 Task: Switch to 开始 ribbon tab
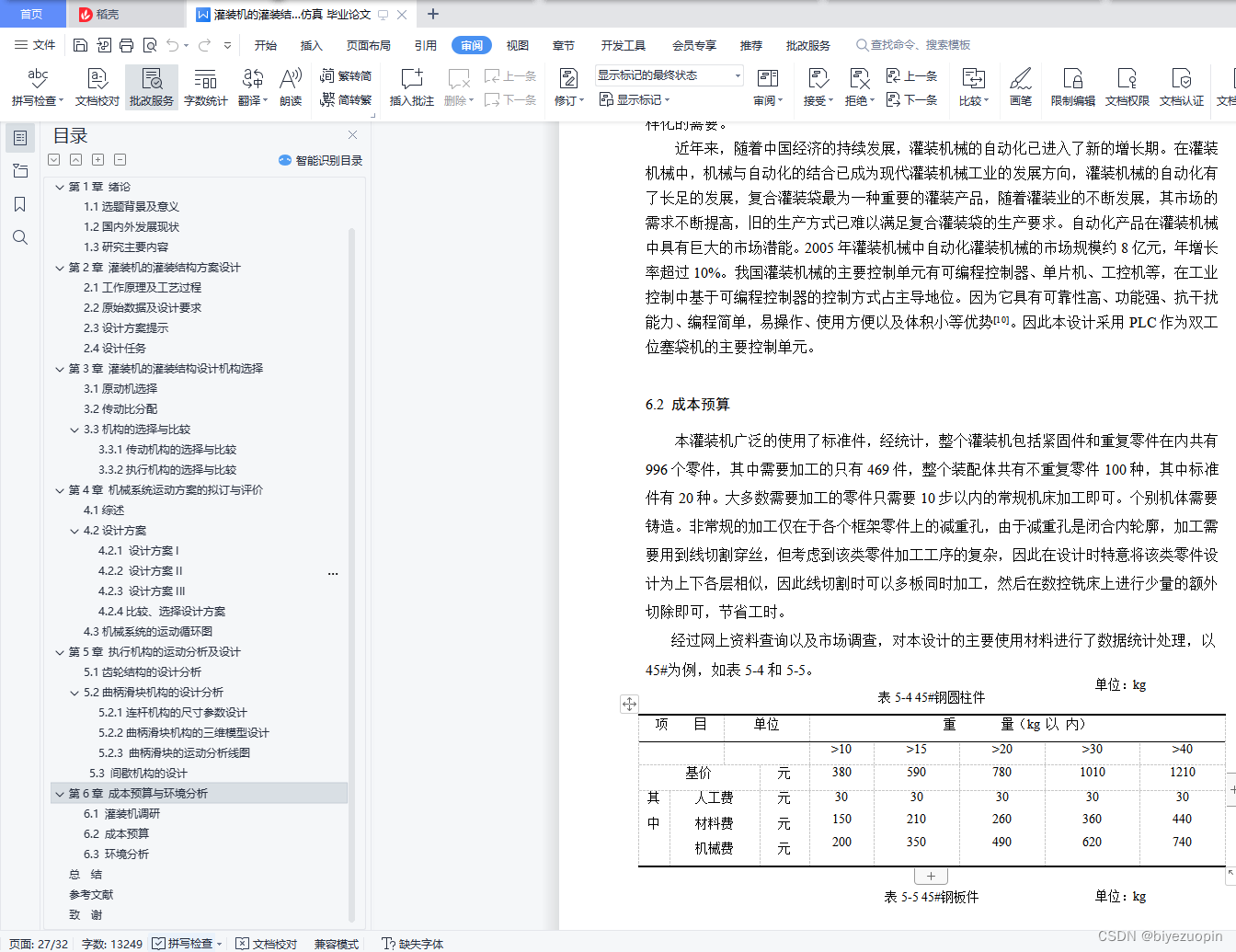click(266, 45)
